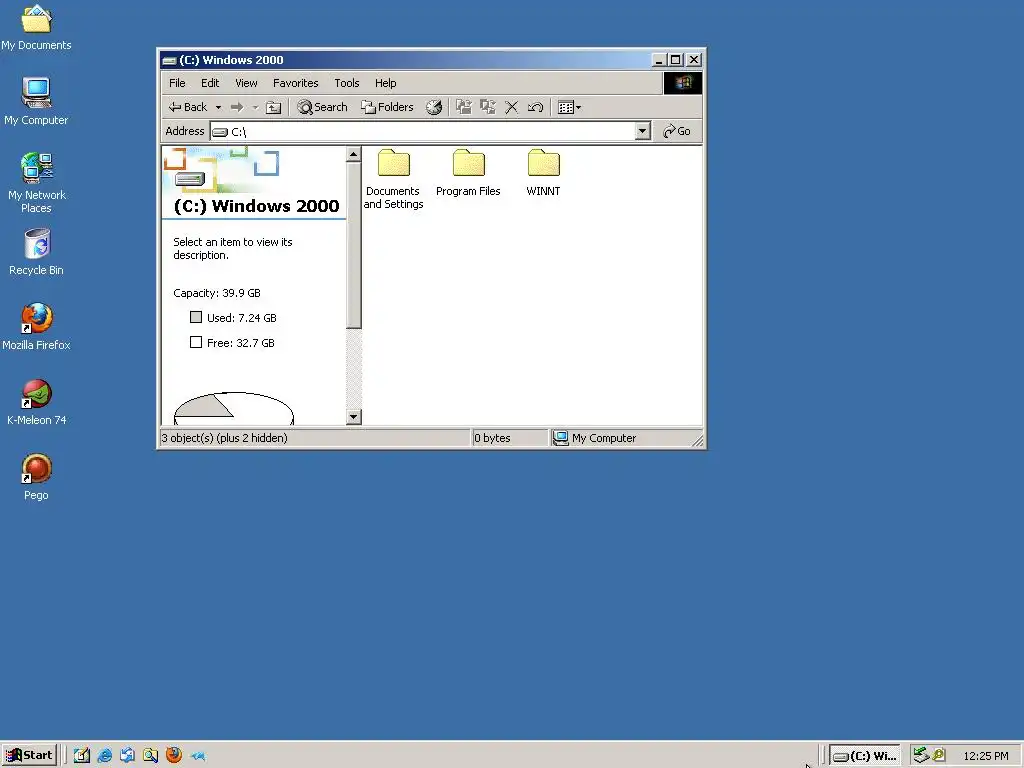Launch Firefox from quick launch

pyautogui.click(x=174, y=756)
